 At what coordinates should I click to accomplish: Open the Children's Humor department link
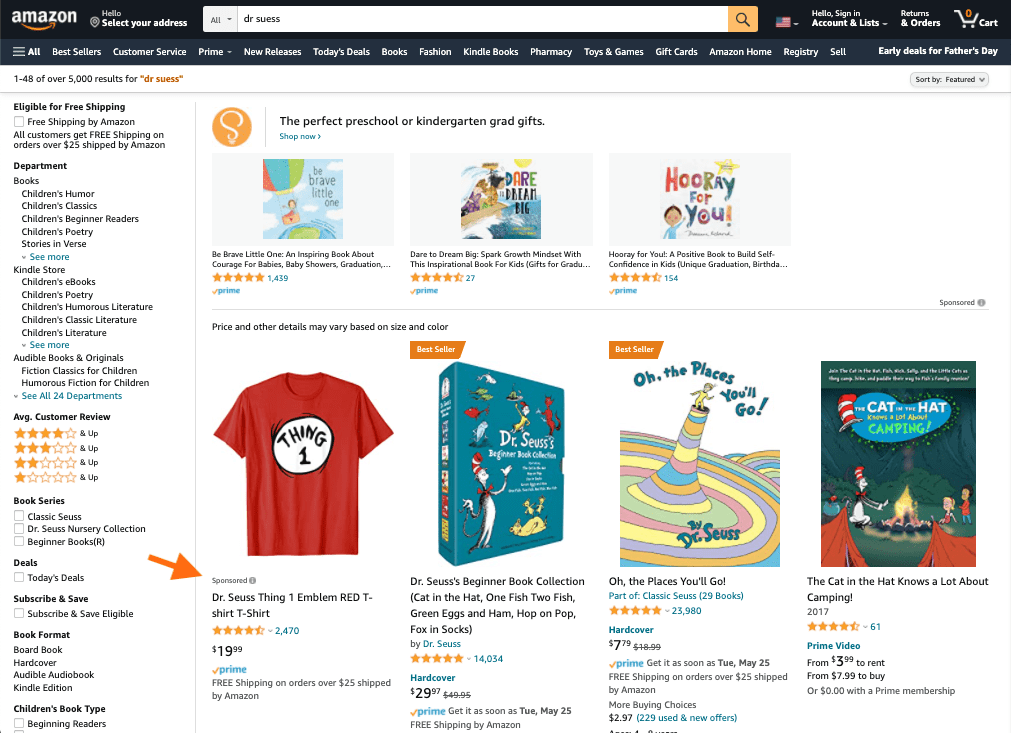click(x=58, y=194)
